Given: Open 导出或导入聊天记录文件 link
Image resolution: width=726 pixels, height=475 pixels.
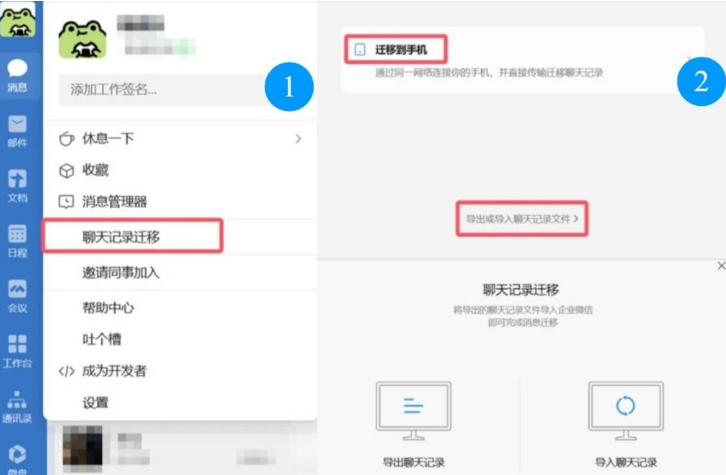Looking at the screenshot, I should point(522,219).
